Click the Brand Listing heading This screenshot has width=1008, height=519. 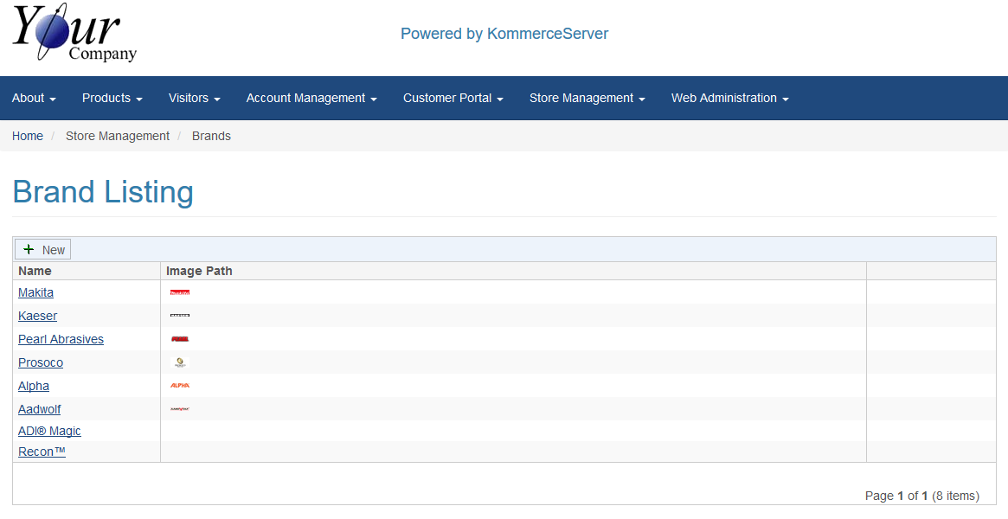pos(103,192)
